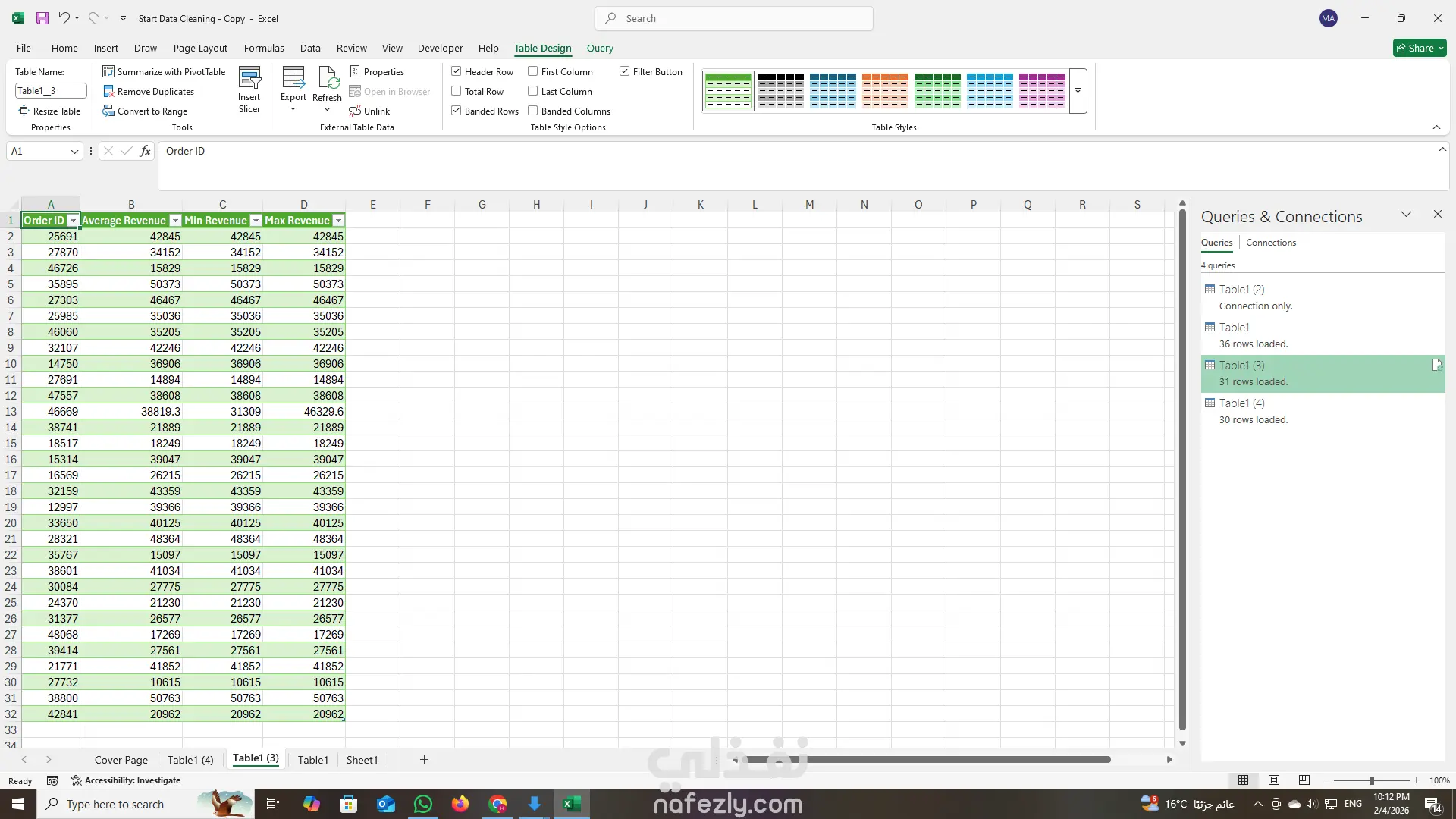Select column B header
Viewport: 1456px width, 819px height.
coord(131,205)
